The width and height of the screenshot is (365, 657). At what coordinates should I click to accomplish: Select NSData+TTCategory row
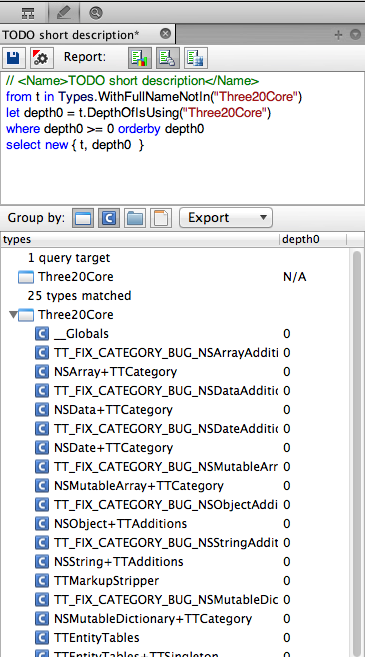(x=176, y=410)
